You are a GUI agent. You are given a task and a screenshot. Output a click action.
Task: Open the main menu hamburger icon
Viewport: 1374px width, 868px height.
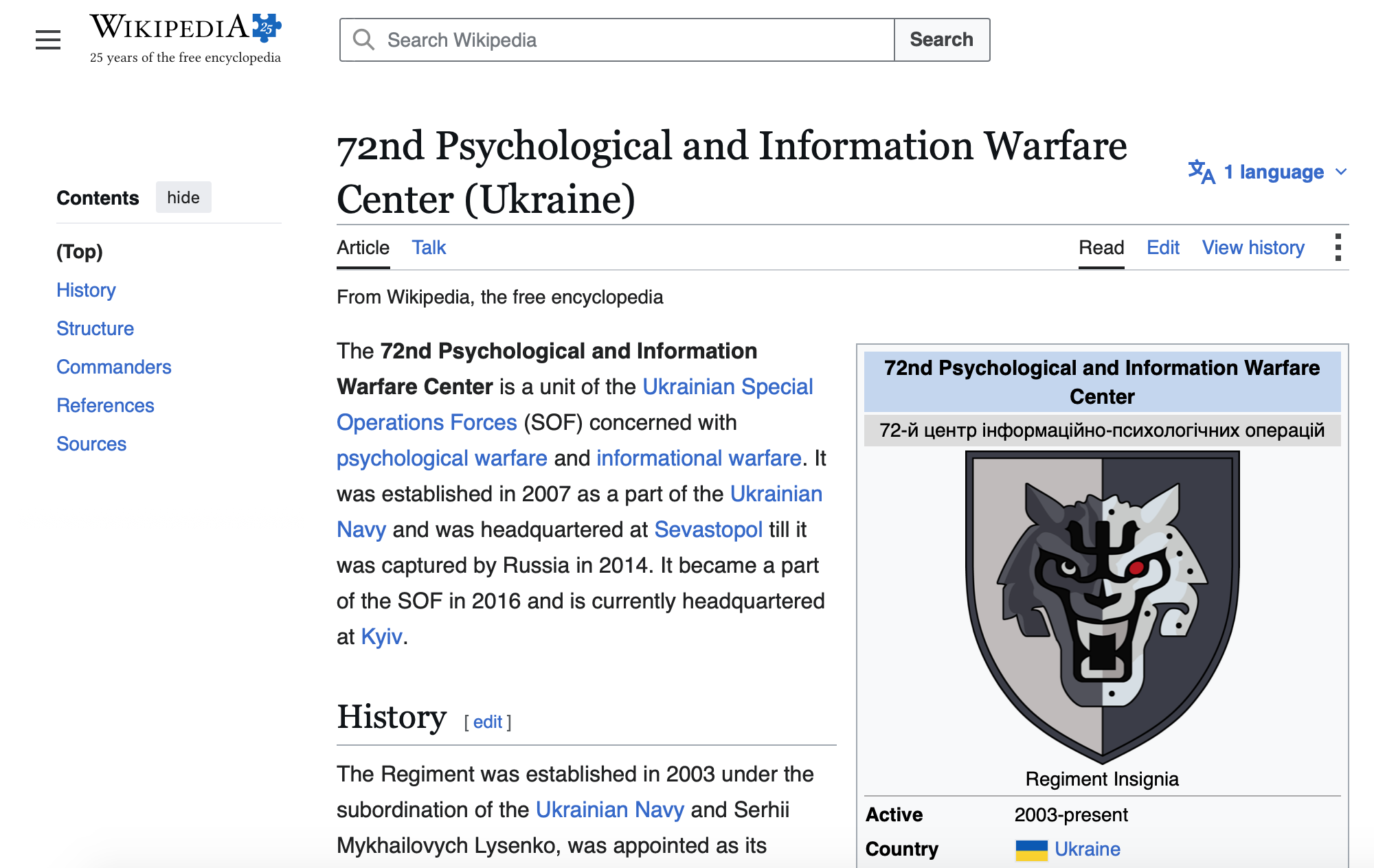click(48, 40)
